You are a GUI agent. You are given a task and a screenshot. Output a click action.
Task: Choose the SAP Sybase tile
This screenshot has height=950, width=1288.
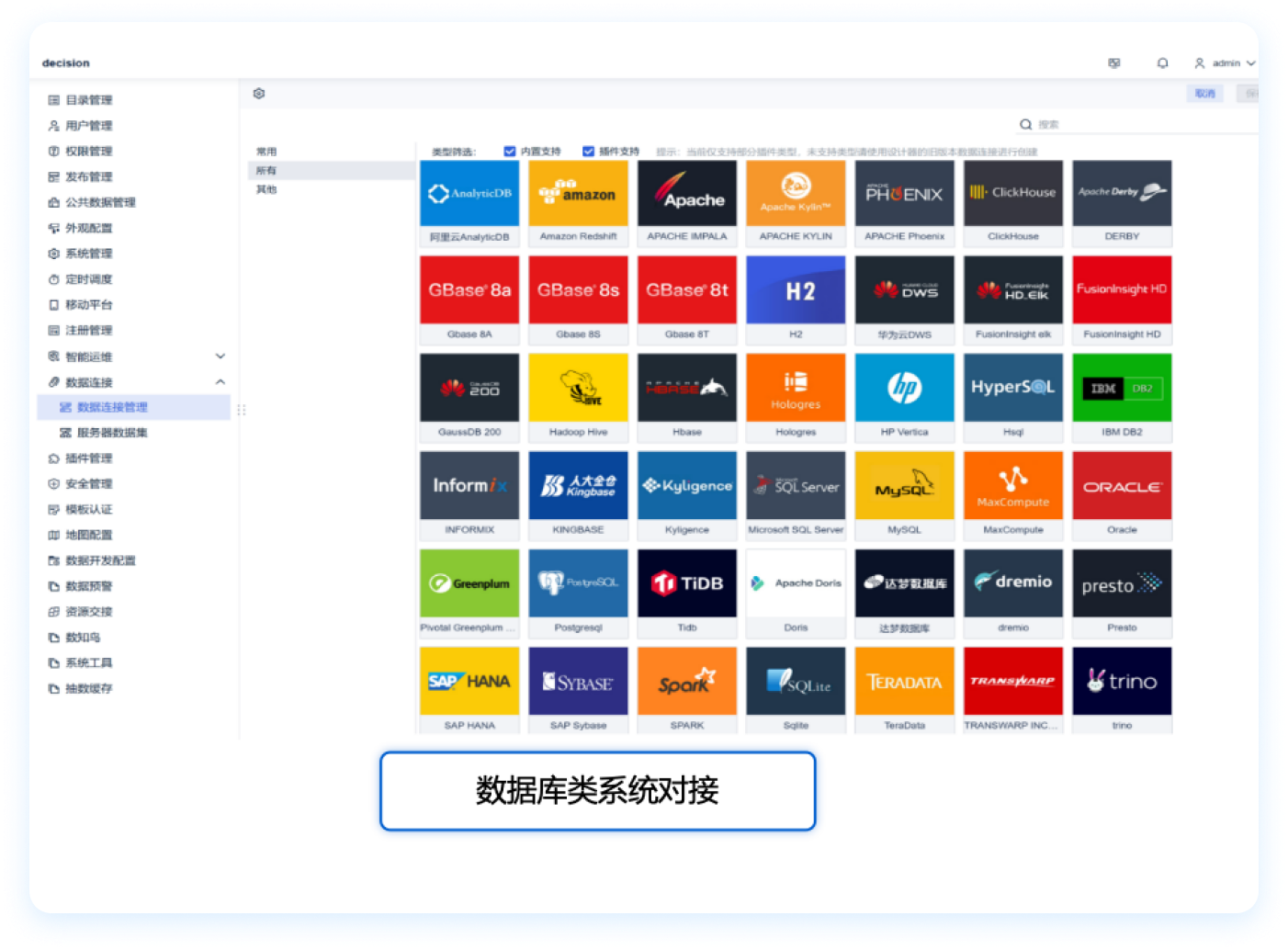pos(578,690)
